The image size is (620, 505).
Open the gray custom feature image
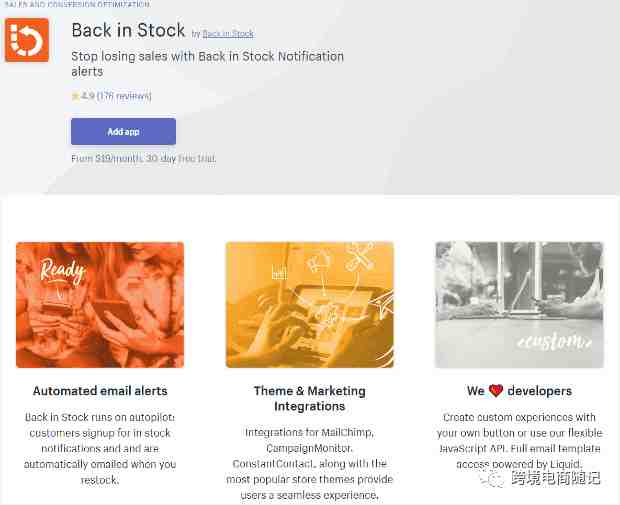[519, 305]
